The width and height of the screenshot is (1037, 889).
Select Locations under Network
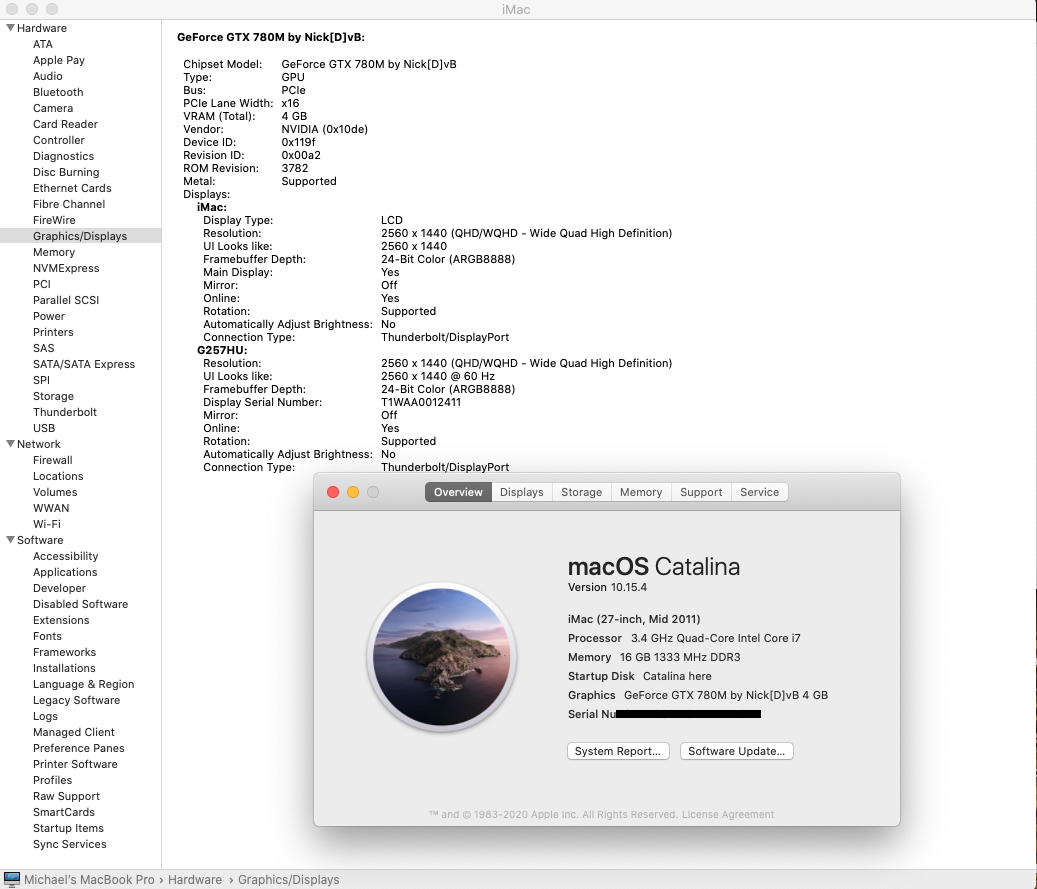point(58,476)
